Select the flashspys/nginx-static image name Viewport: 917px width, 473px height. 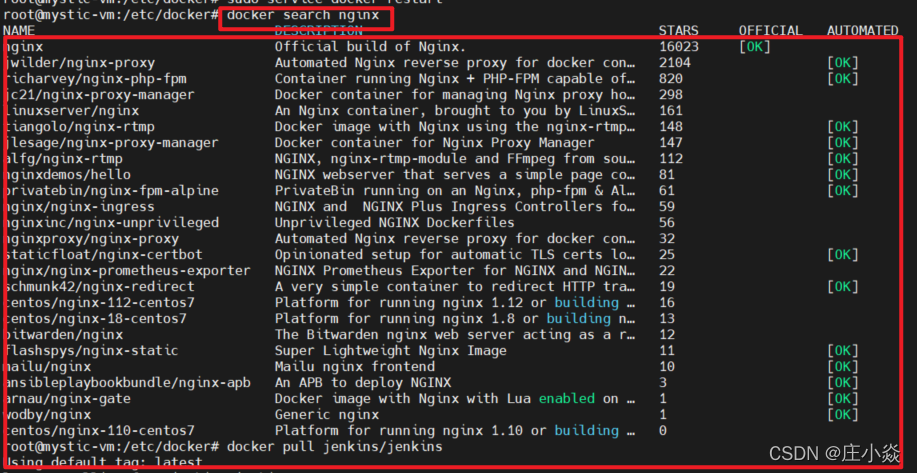(x=91, y=351)
